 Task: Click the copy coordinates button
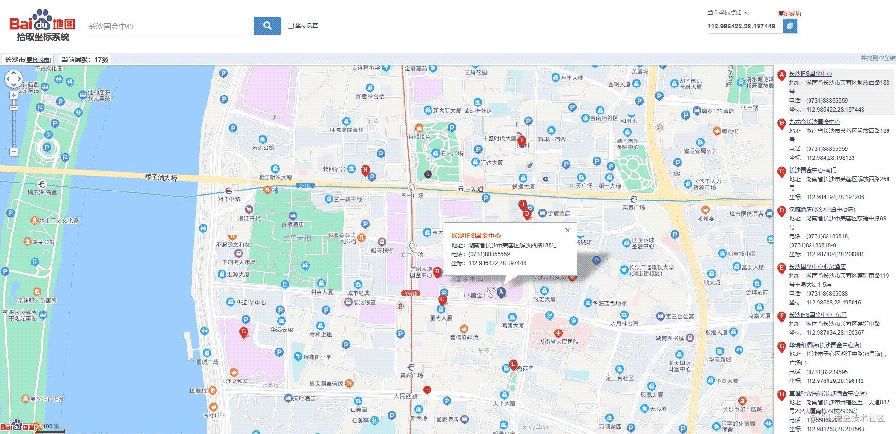point(790,26)
